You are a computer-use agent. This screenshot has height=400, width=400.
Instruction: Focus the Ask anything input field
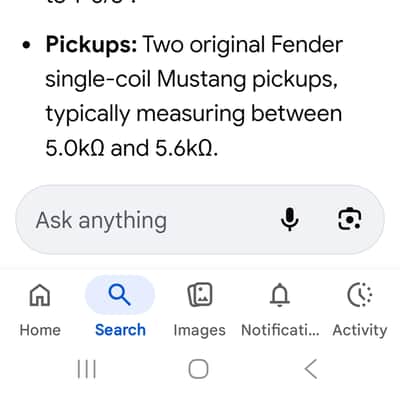(x=200, y=220)
